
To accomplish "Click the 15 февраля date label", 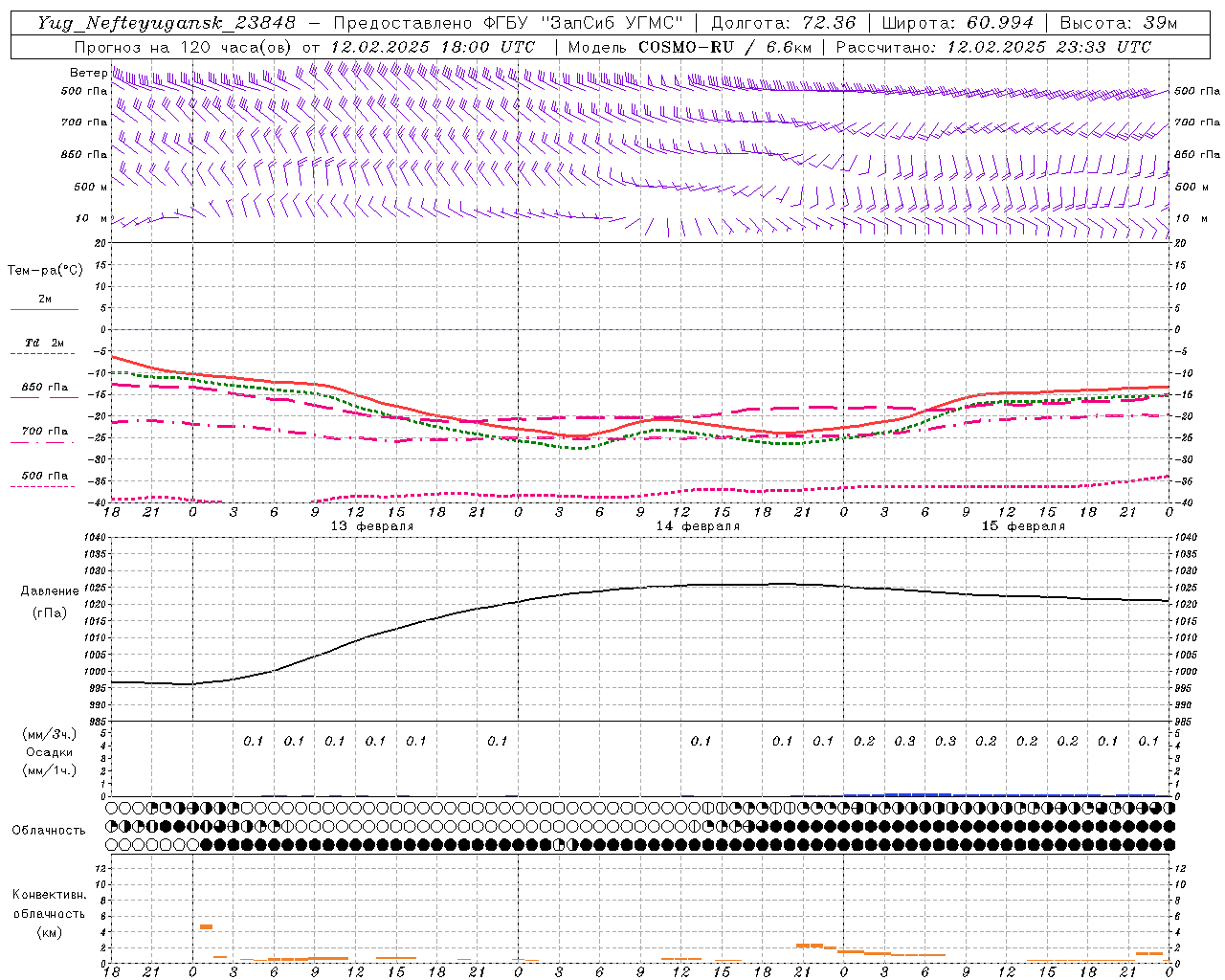I will [x=1023, y=526].
